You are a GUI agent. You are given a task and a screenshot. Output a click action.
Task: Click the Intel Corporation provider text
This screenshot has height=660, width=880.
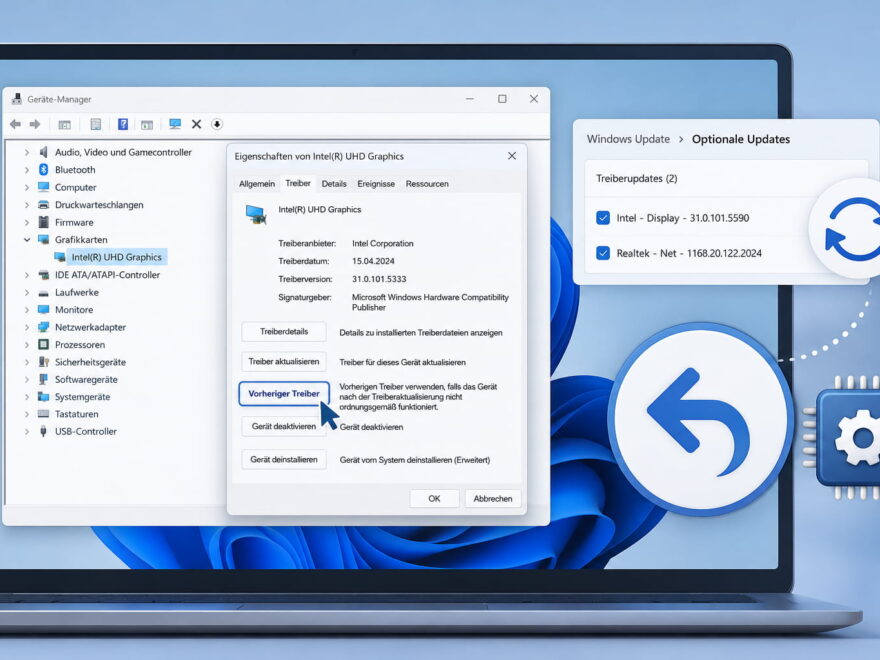pos(383,244)
